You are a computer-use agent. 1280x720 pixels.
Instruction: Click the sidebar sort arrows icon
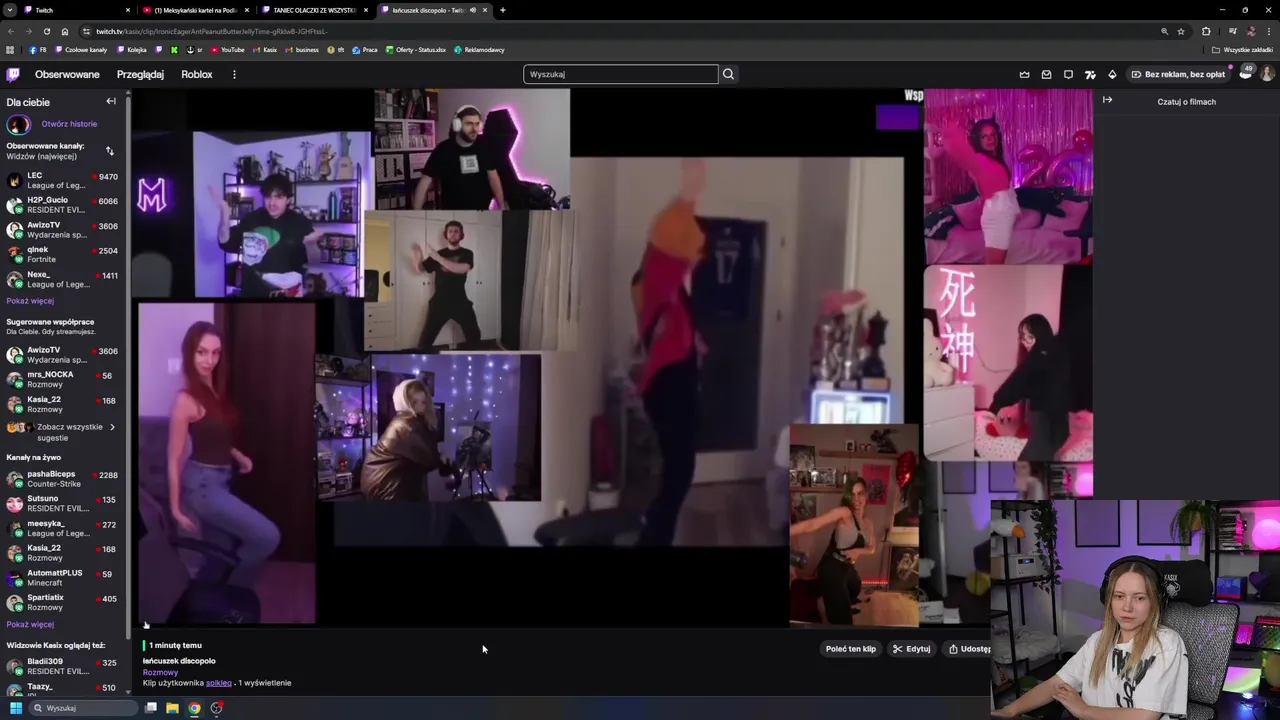[x=110, y=151]
